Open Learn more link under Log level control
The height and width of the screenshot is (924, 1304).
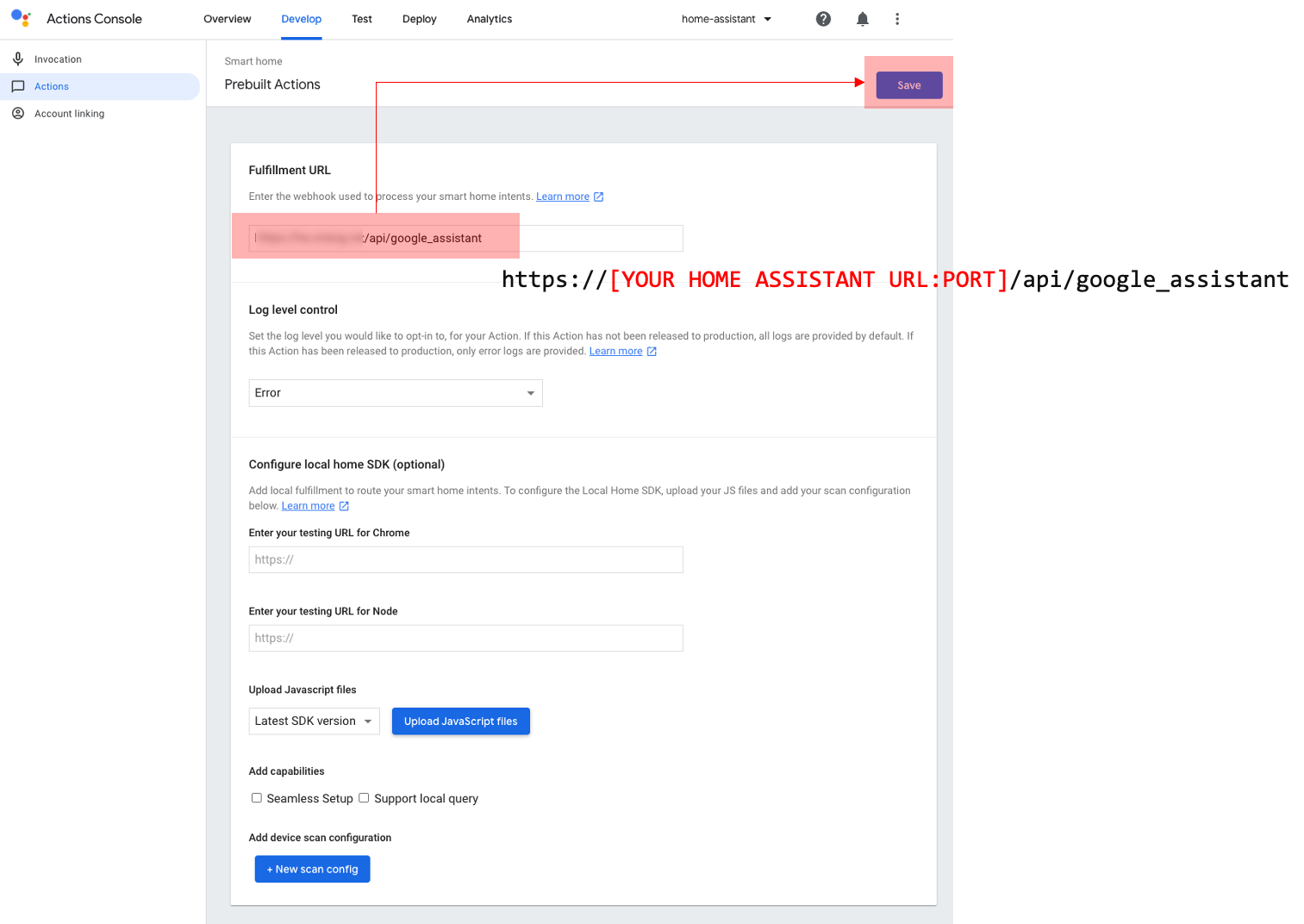pyautogui.click(x=616, y=351)
